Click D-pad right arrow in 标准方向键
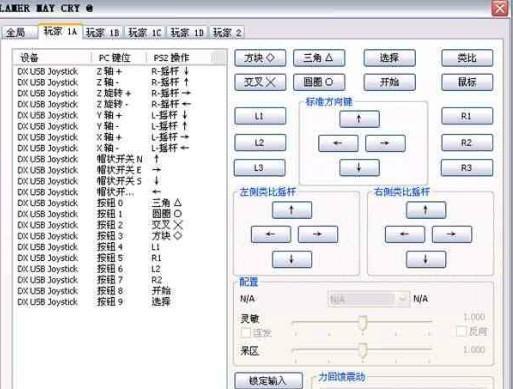 385,143
